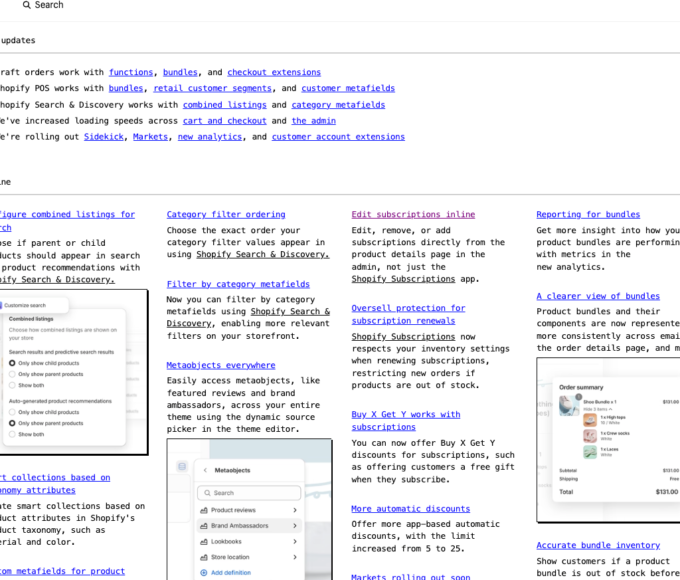The height and width of the screenshot is (580, 680).
Task: Select 'Show both' under Auto-generated product recommendations
Action: [x=12, y=435]
